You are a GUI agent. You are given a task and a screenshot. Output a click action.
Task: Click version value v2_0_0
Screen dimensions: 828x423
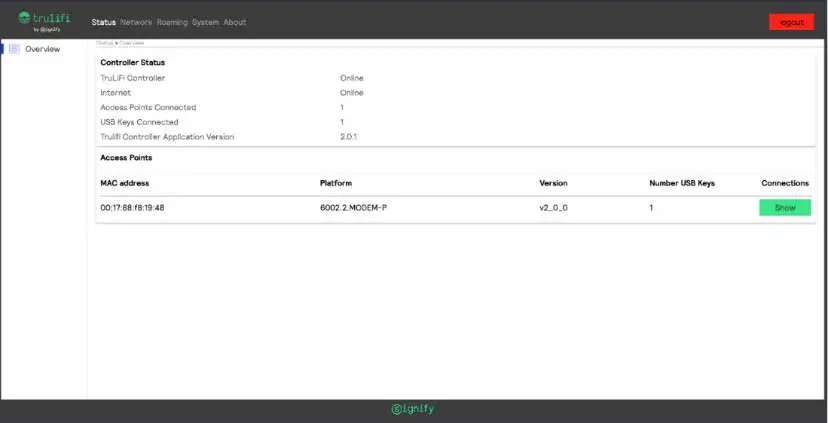(553, 208)
